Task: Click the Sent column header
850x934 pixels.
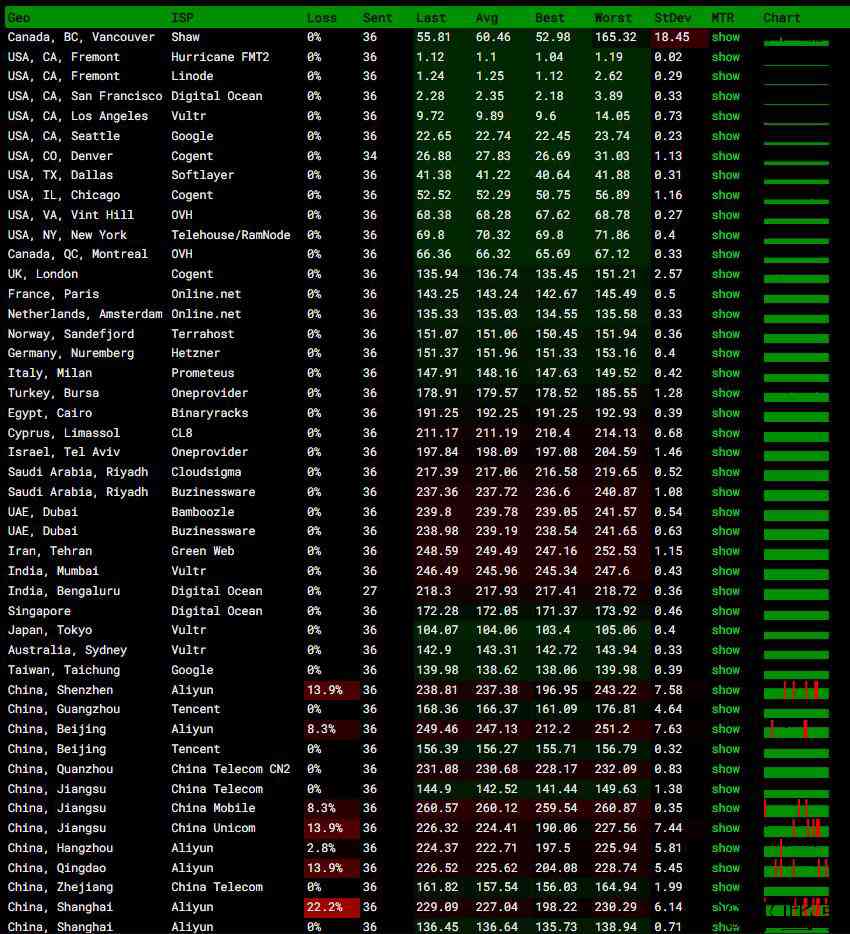Action: click(378, 18)
